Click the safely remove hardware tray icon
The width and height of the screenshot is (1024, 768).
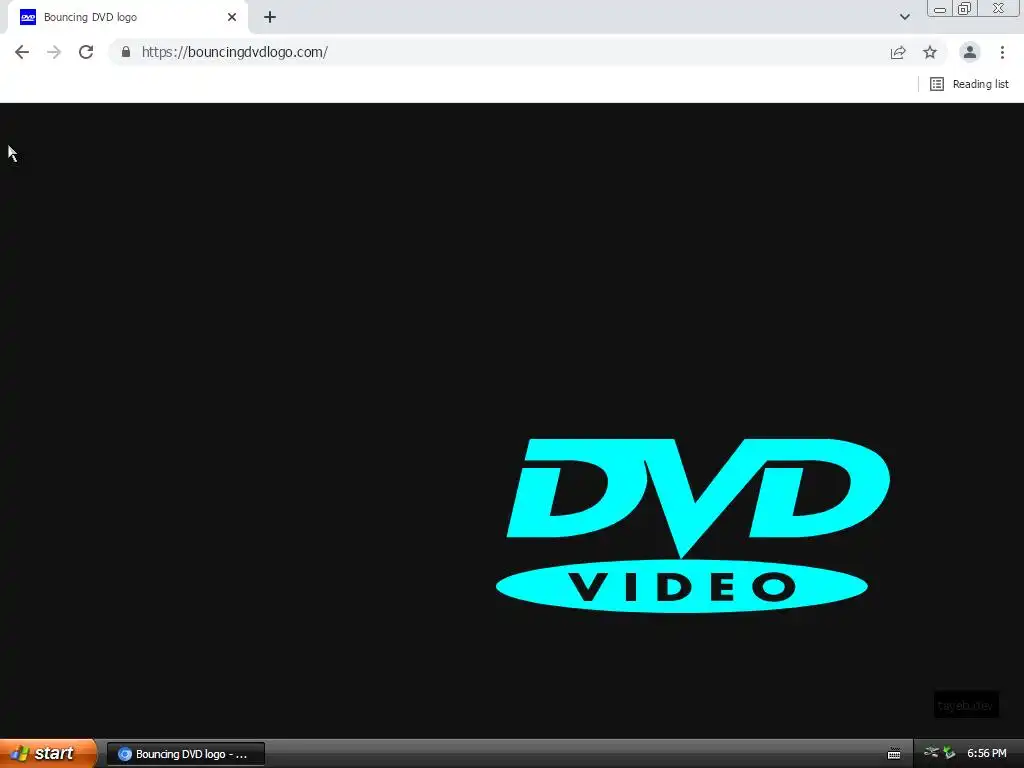[x=949, y=753]
